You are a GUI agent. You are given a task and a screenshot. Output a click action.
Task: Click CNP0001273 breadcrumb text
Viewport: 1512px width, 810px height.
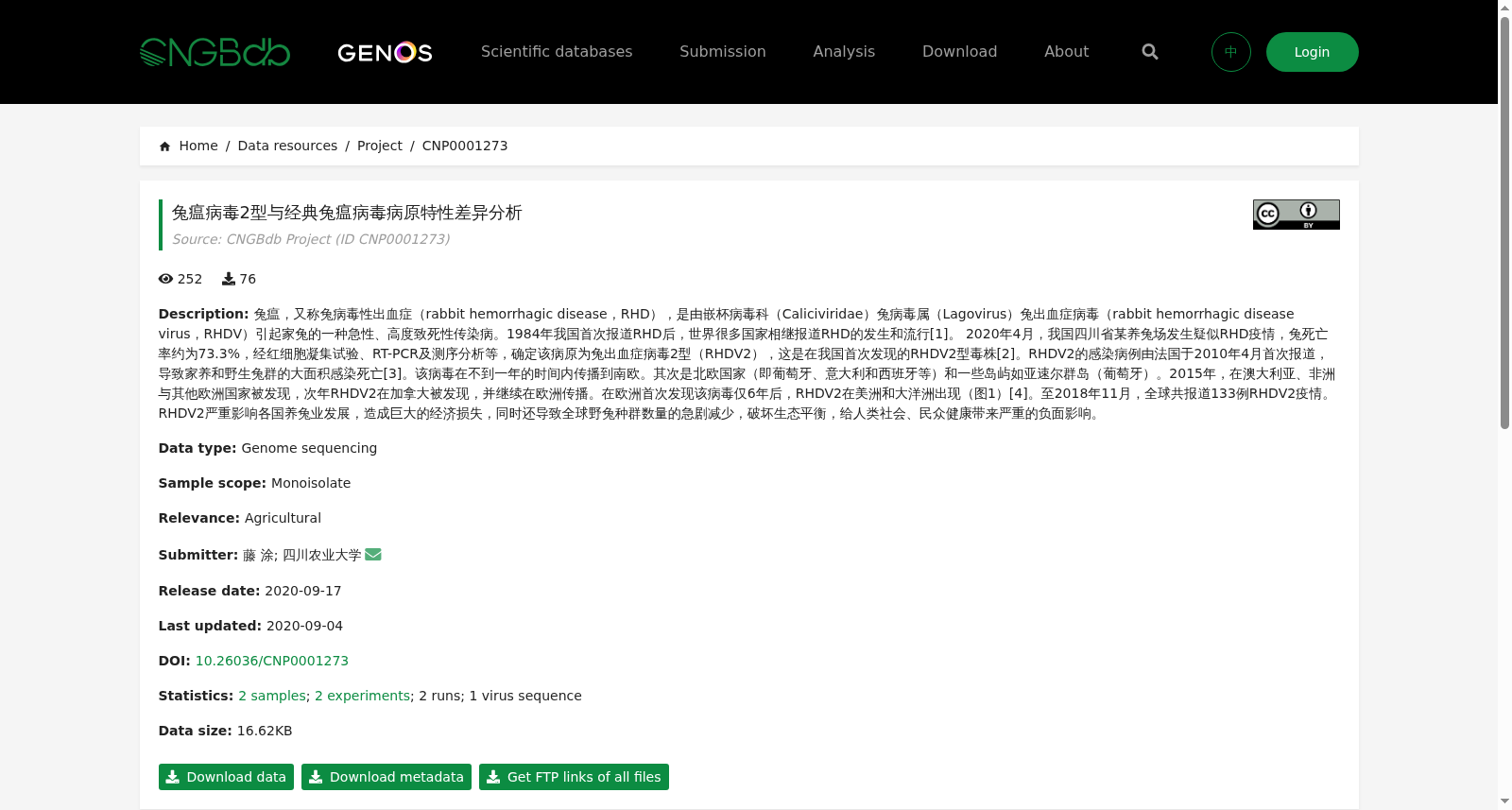pos(465,146)
